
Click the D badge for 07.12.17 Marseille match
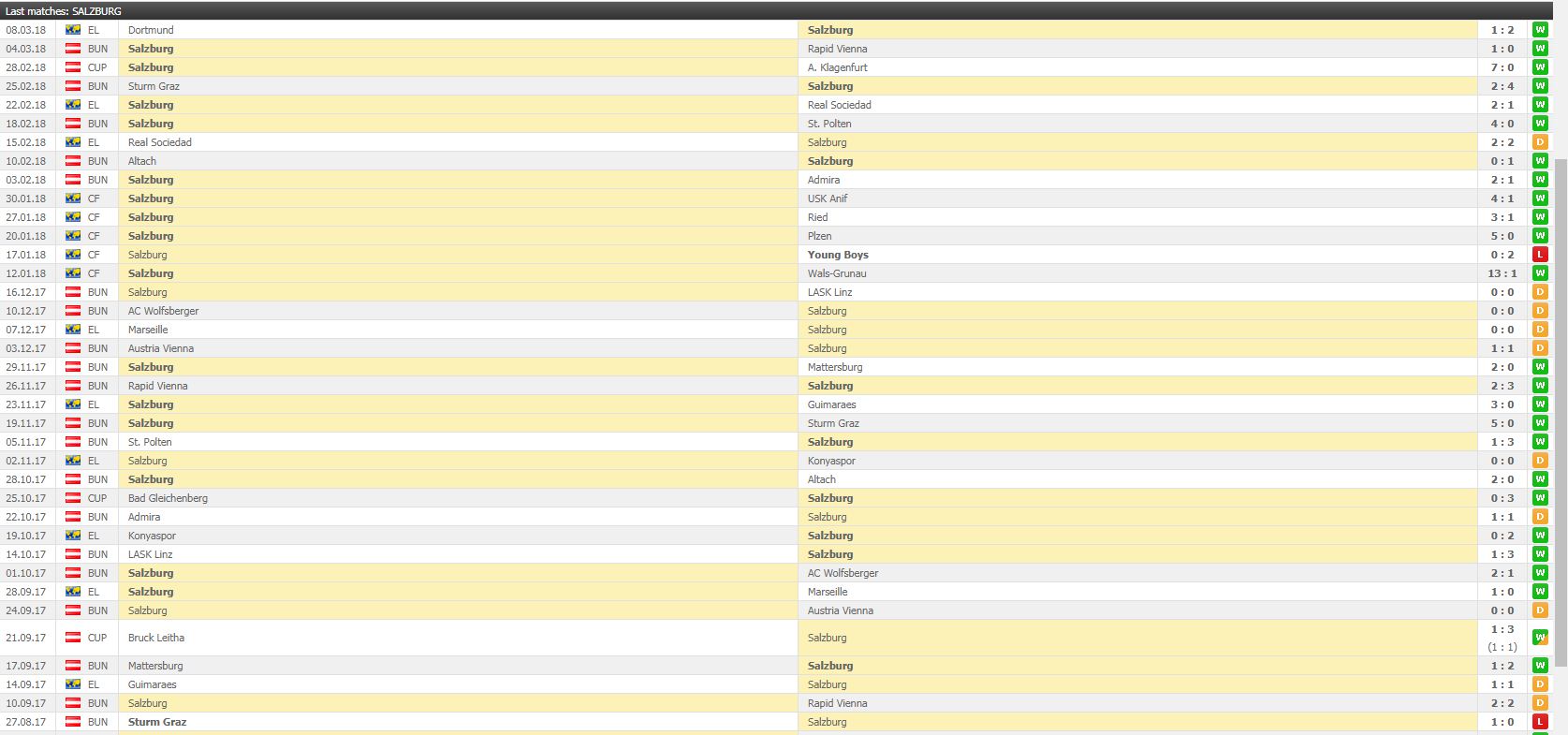pos(1540,330)
